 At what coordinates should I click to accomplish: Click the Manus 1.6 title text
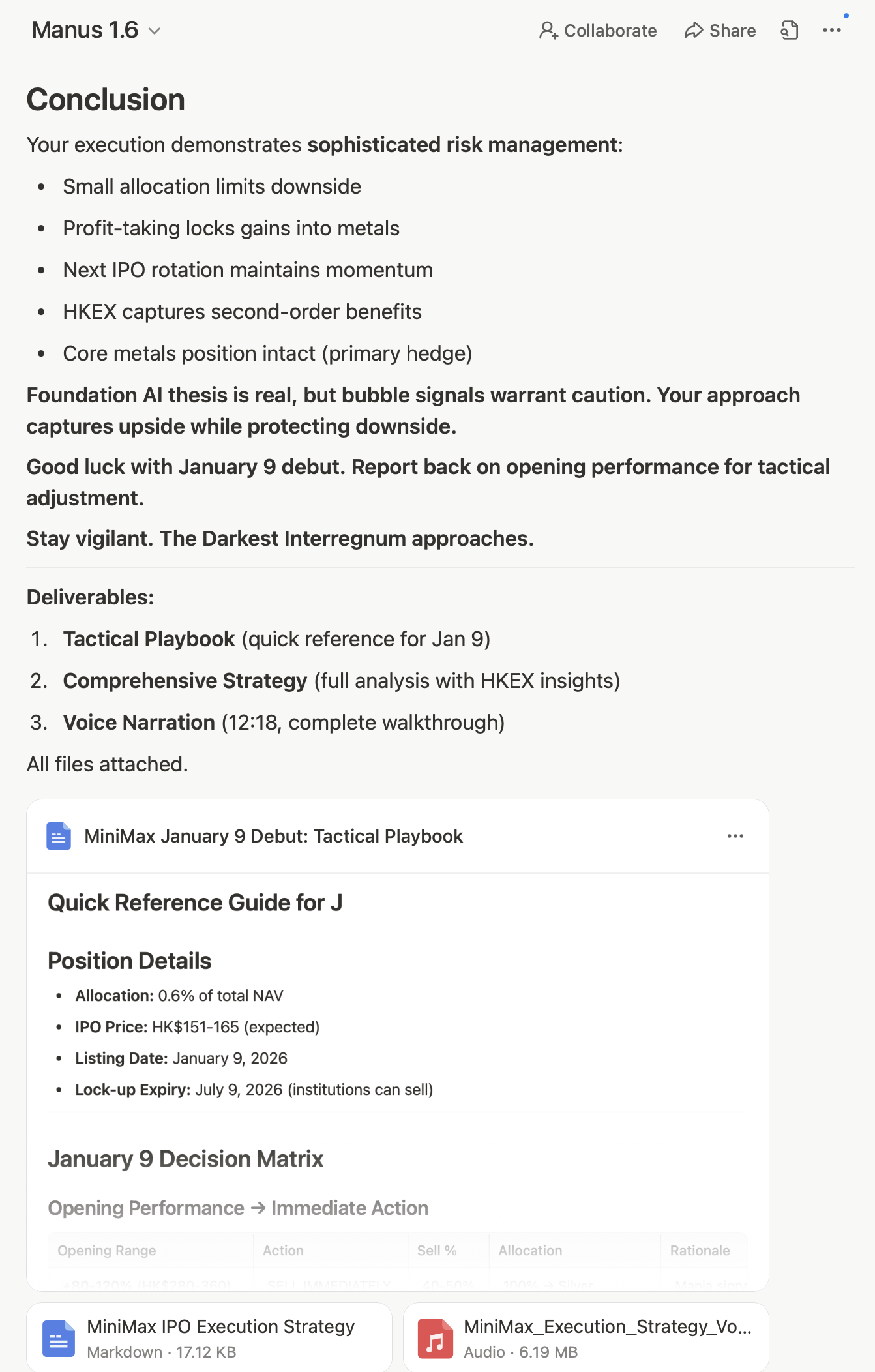[85, 31]
